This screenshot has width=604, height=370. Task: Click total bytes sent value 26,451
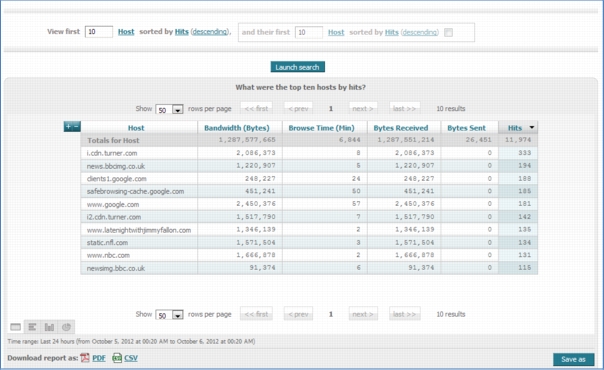(x=478, y=140)
